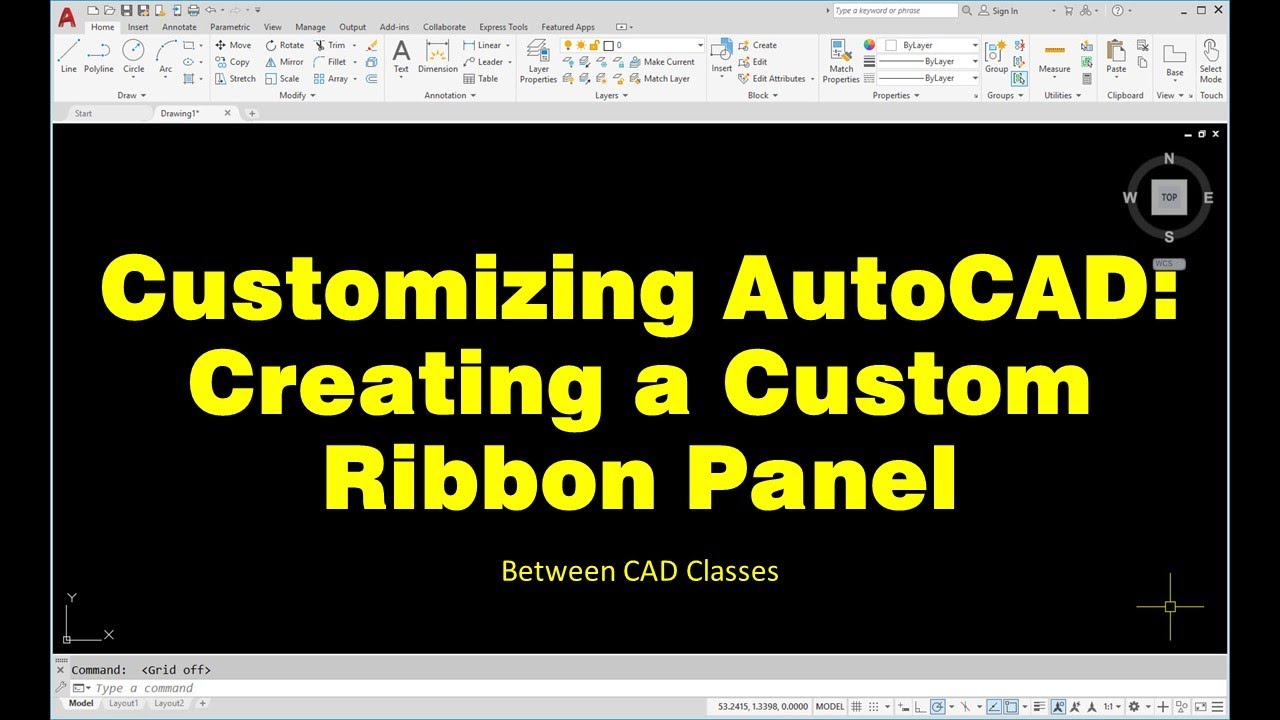Toggle ortho mode in status bar
This screenshot has width=1280, height=720.
coord(921,707)
